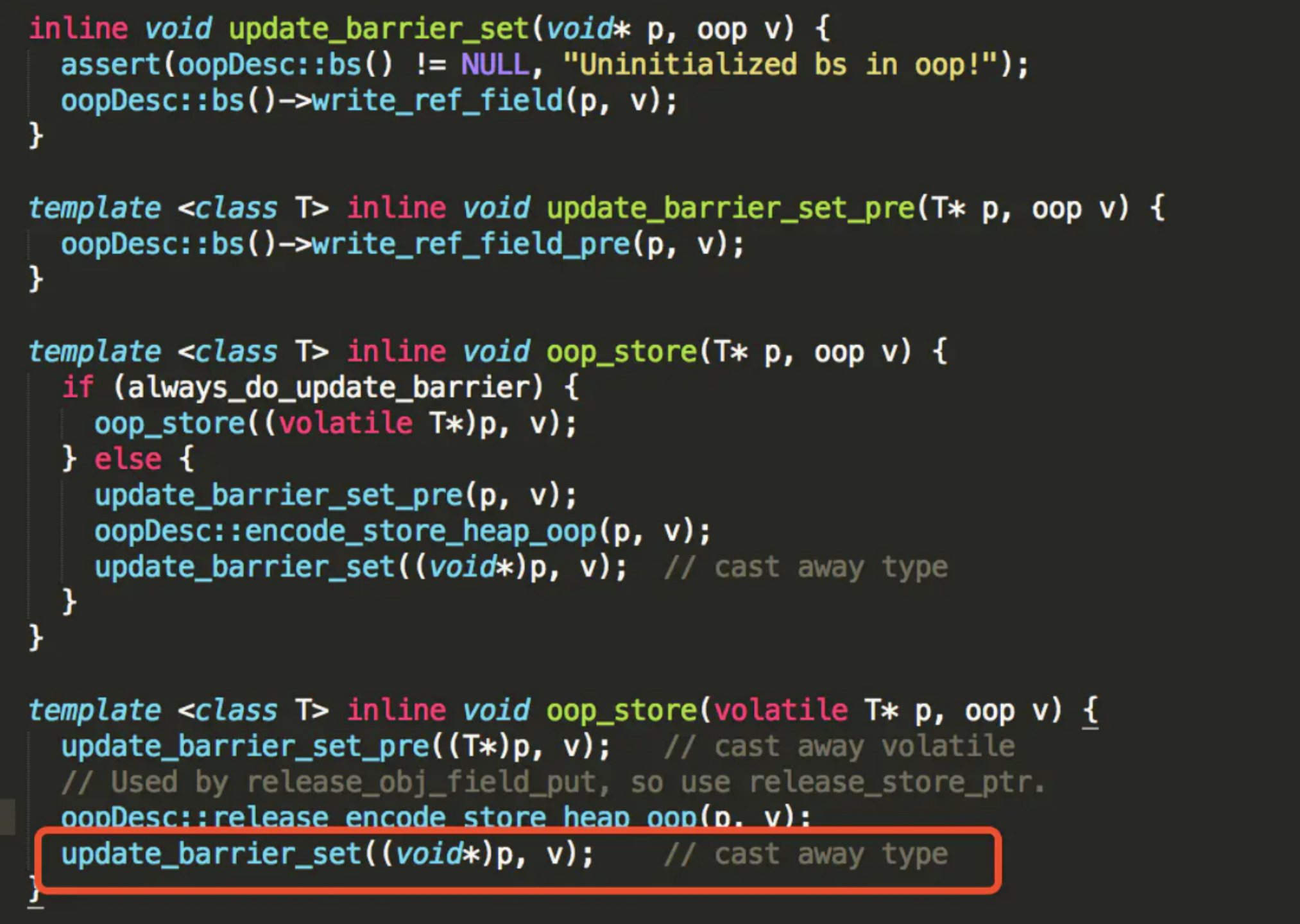Click the gutter marker left of the release_encode line
Screen dimensions: 1300x924
tap(8, 816)
